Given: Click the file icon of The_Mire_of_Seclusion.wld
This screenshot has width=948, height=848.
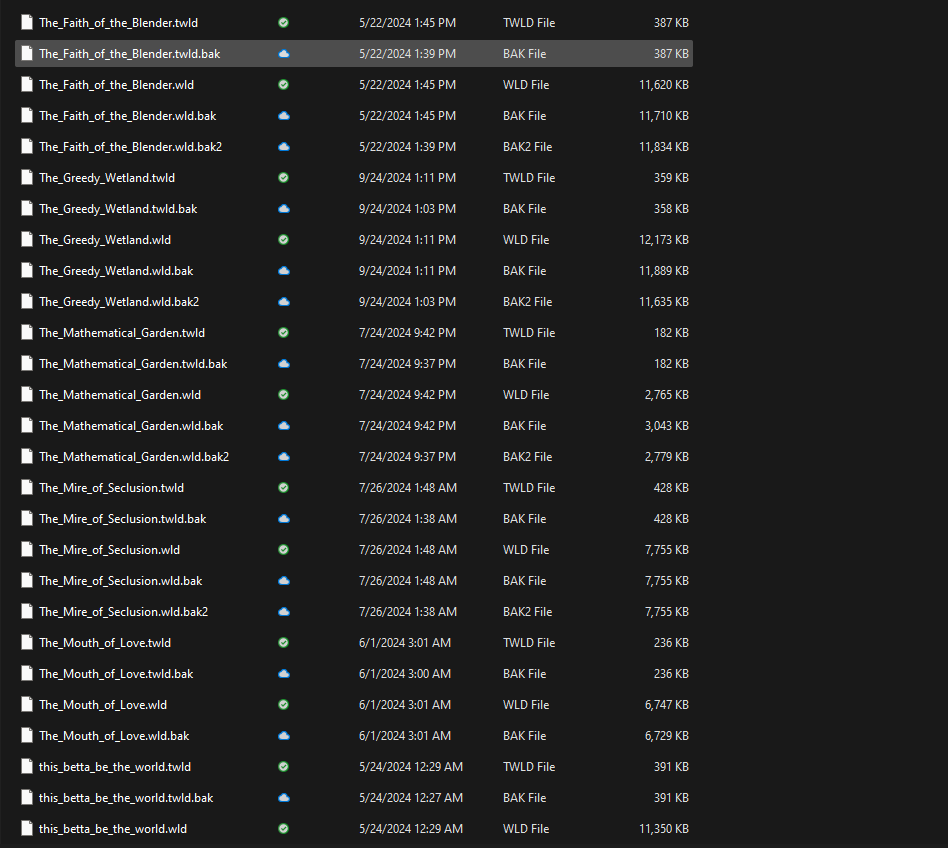Looking at the screenshot, I should pos(27,550).
